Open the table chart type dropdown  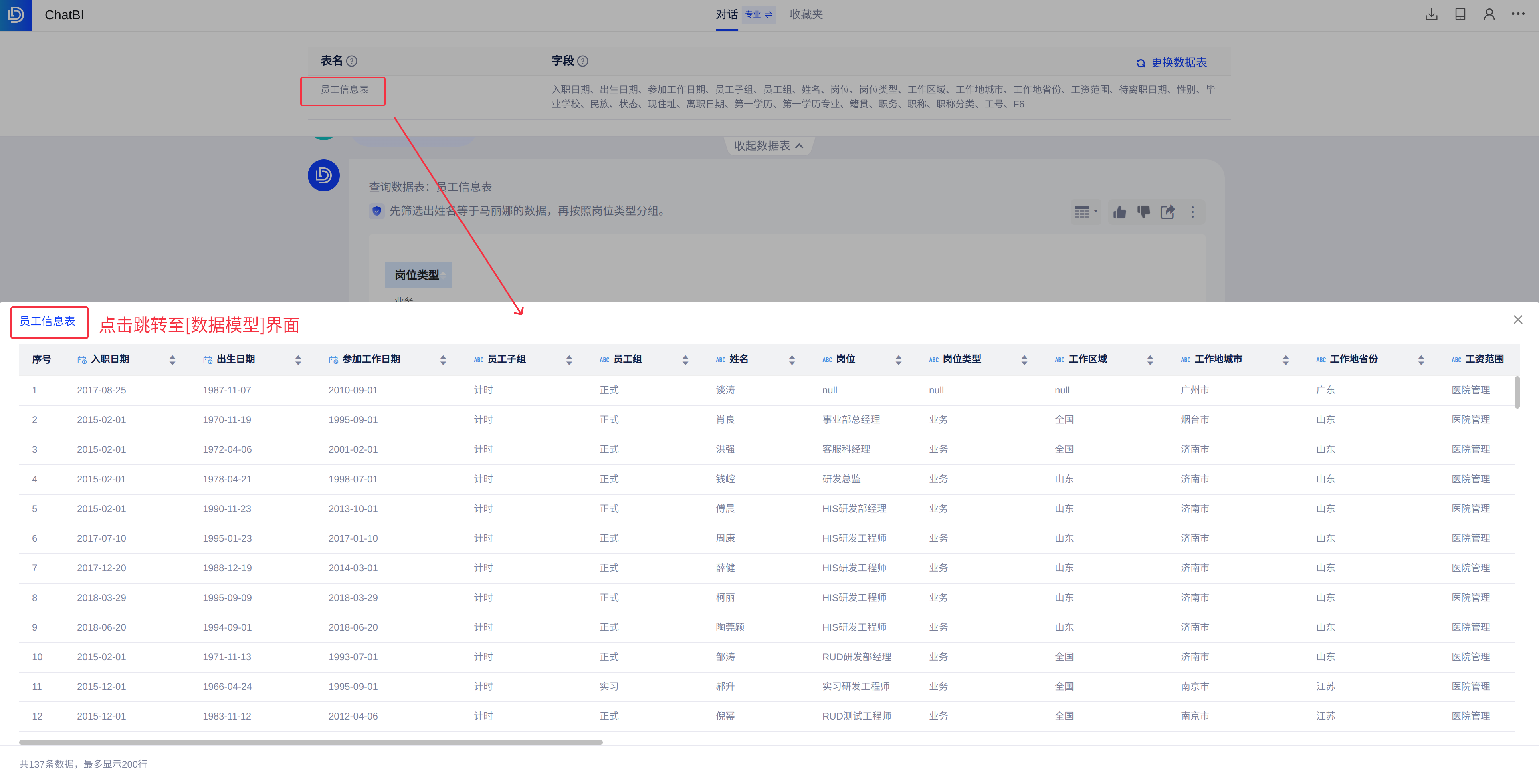pyautogui.click(x=1086, y=212)
